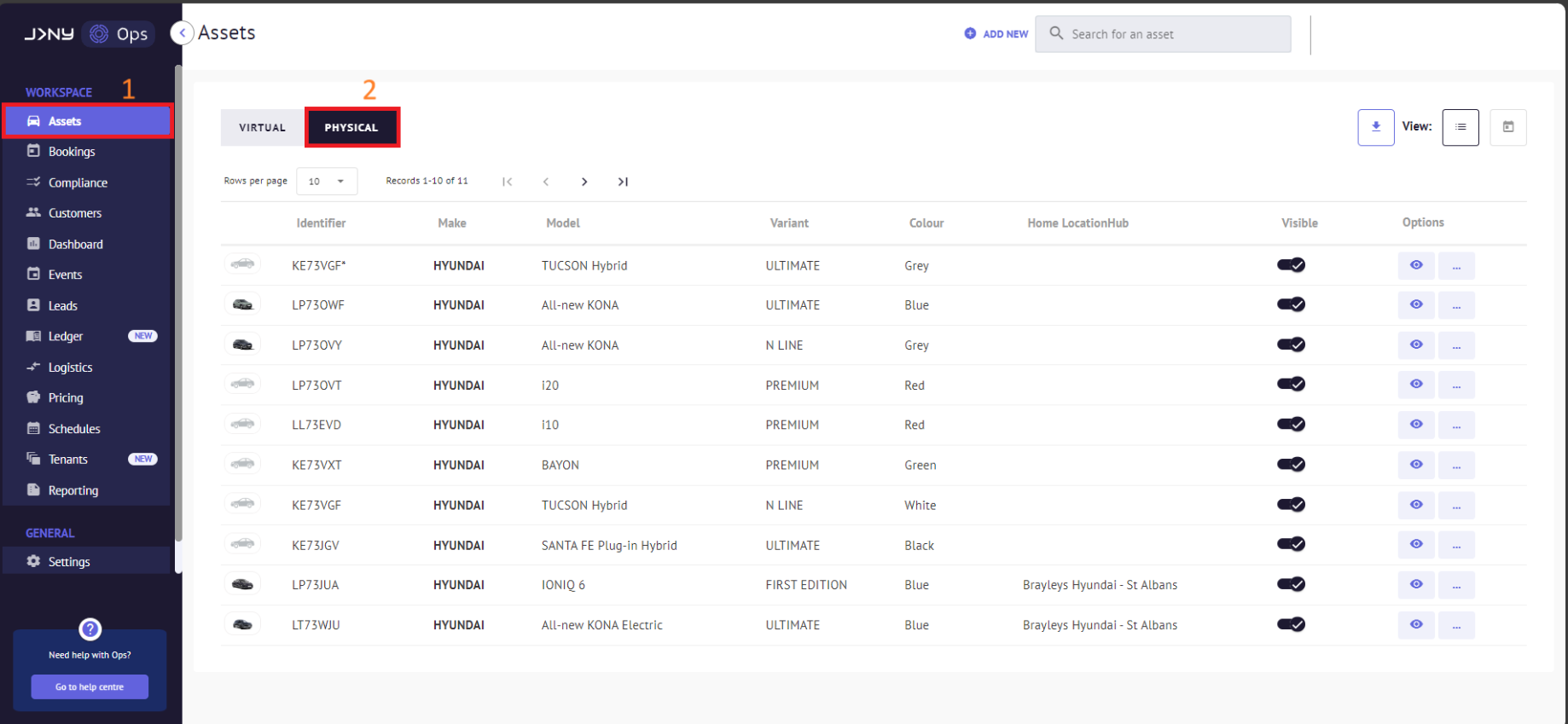This screenshot has height=724, width=1568.
Task: Collapse the sidebar with the chevron button
Action: (182, 33)
